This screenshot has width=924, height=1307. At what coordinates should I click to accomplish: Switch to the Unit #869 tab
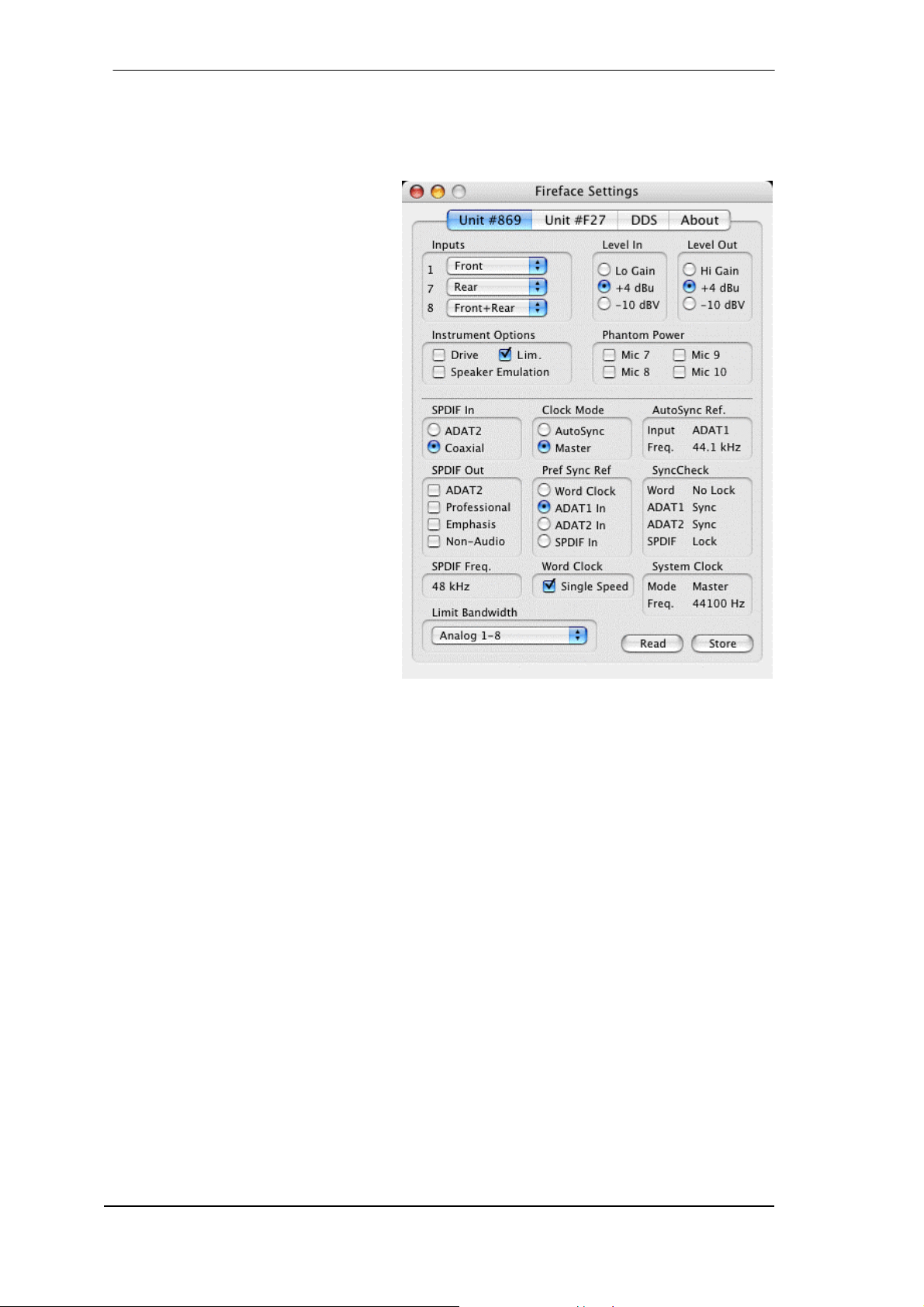point(490,220)
